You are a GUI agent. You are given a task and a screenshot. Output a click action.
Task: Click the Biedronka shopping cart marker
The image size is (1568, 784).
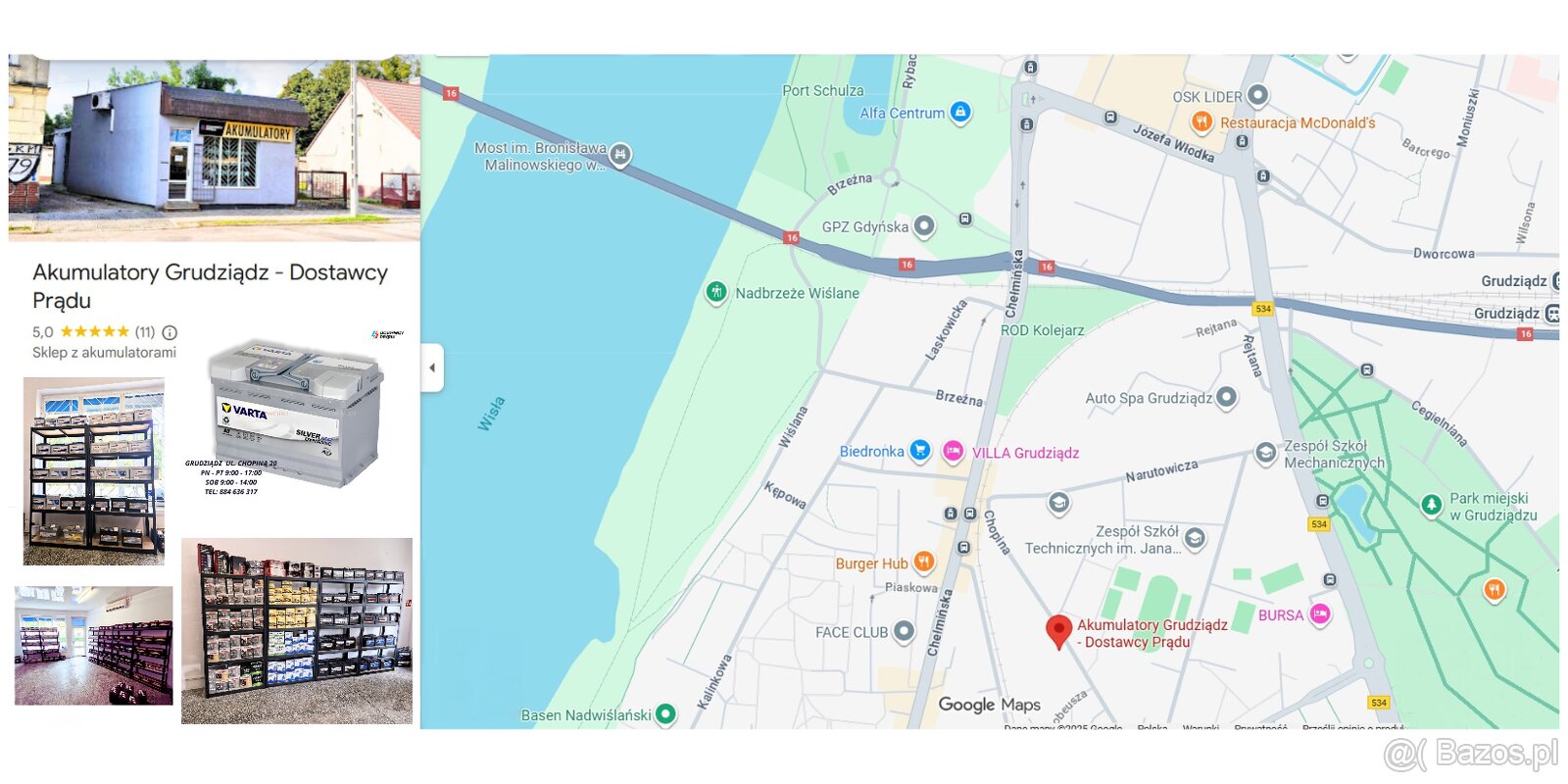point(919,451)
